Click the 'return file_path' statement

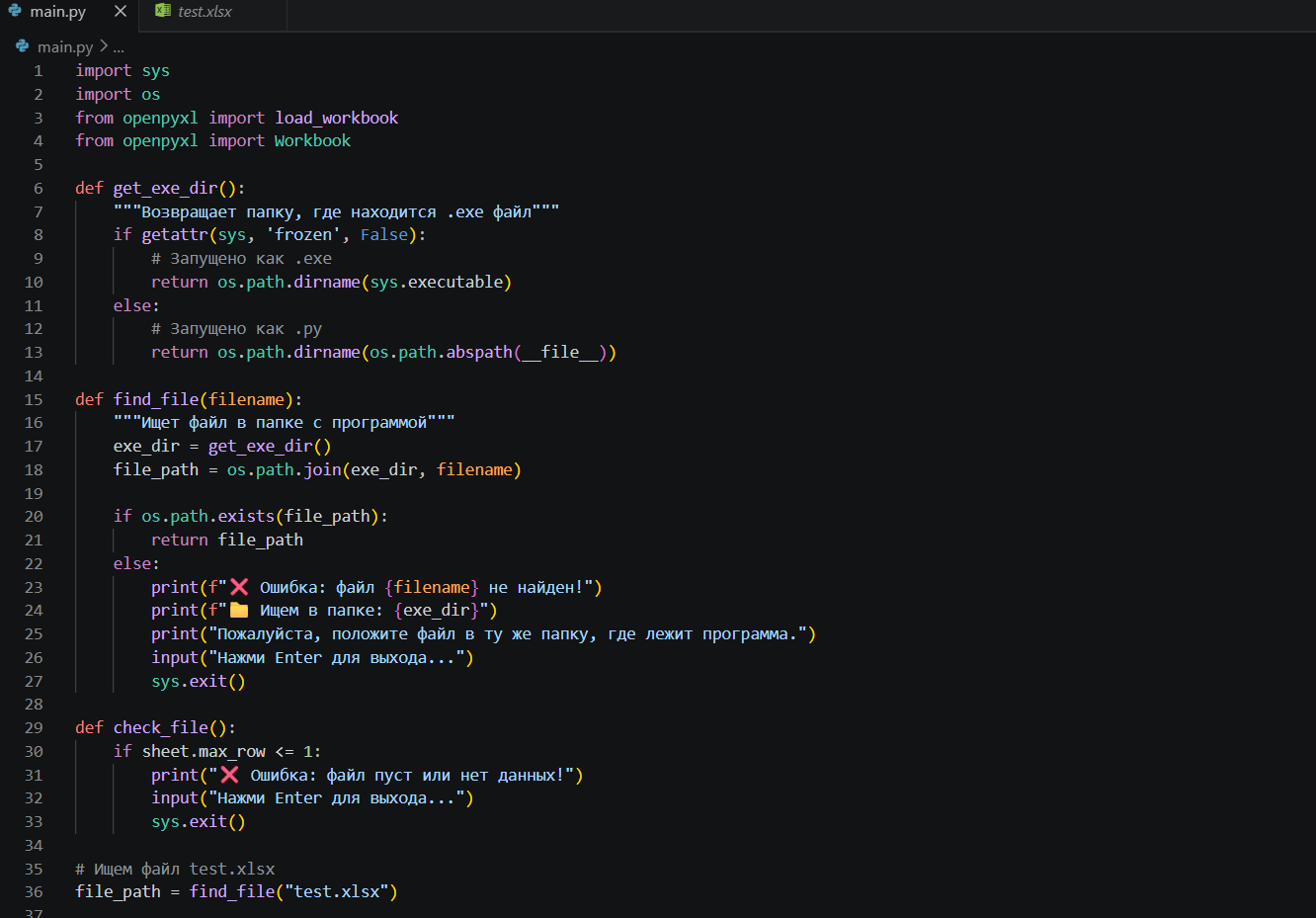pos(227,540)
